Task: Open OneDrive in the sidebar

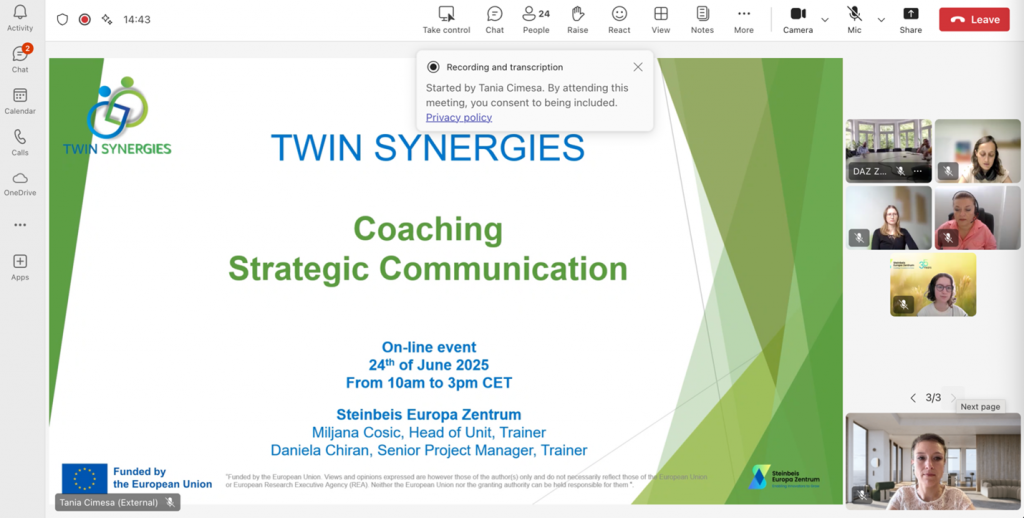Action: 20,184
